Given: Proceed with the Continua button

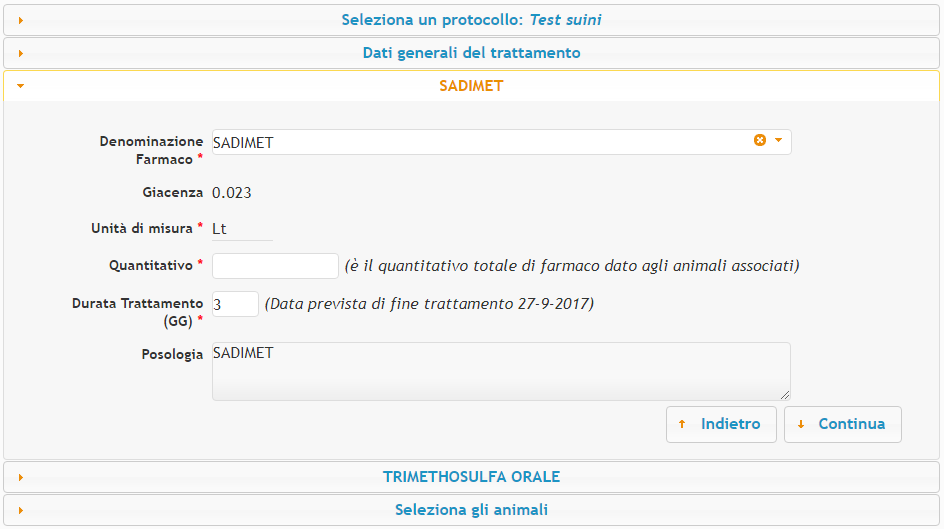Looking at the screenshot, I should point(843,424).
